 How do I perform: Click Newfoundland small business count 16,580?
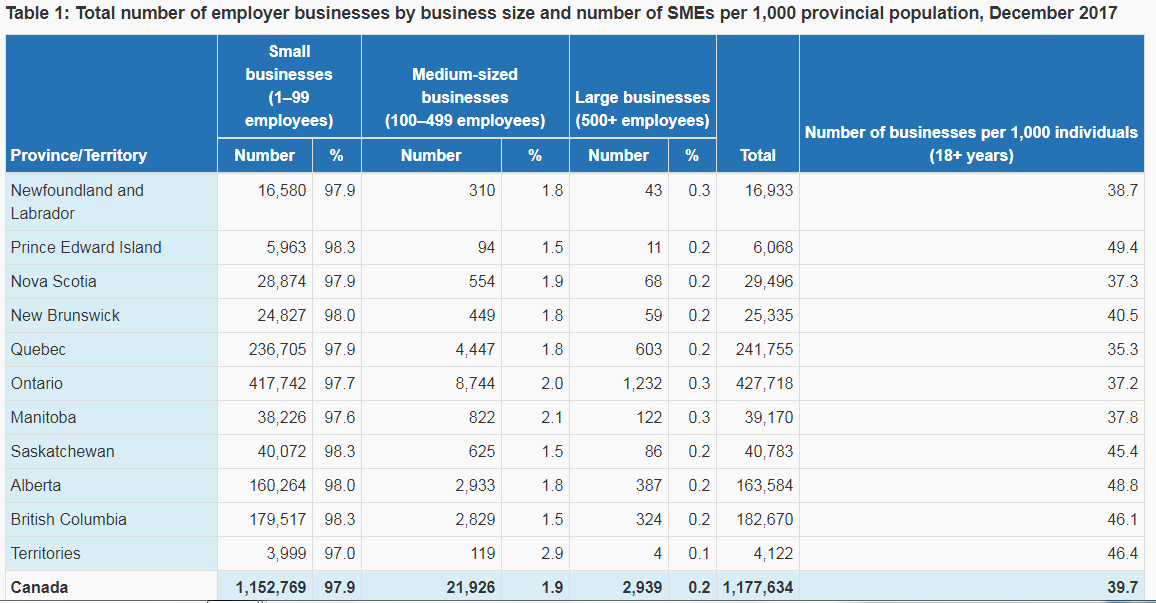[282, 190]
